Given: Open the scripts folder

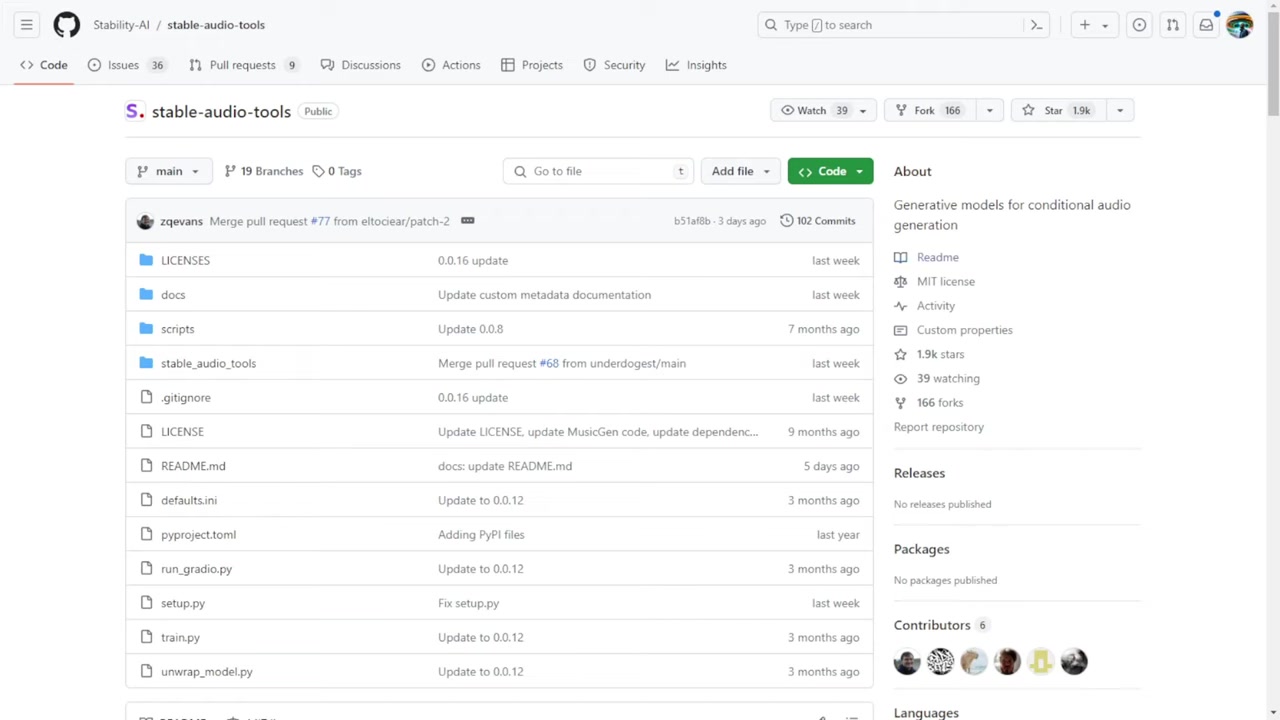Looking at the screenshot, I should [x=178, y=329].
